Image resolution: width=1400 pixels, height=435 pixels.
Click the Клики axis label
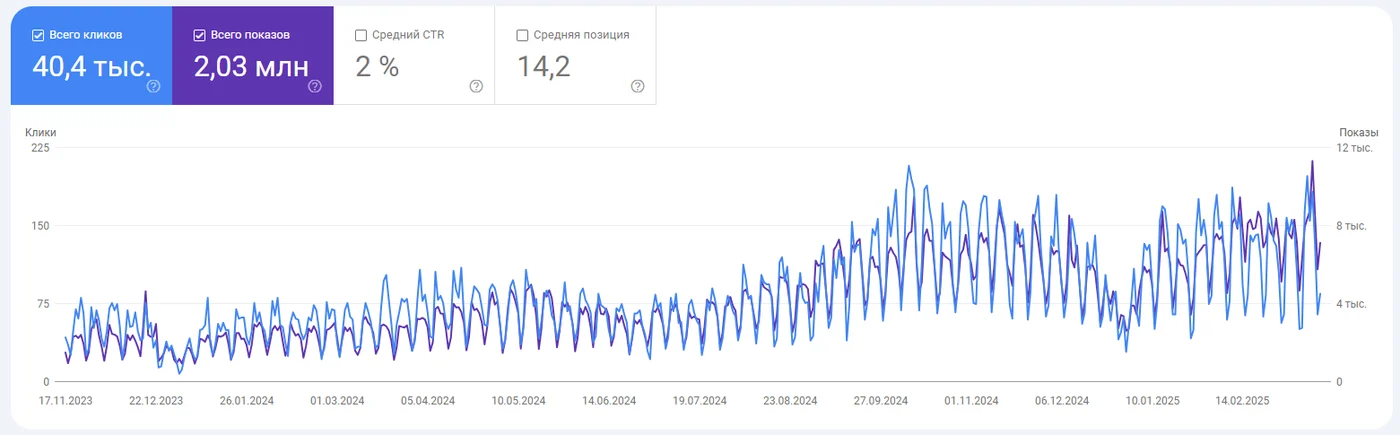41,132
